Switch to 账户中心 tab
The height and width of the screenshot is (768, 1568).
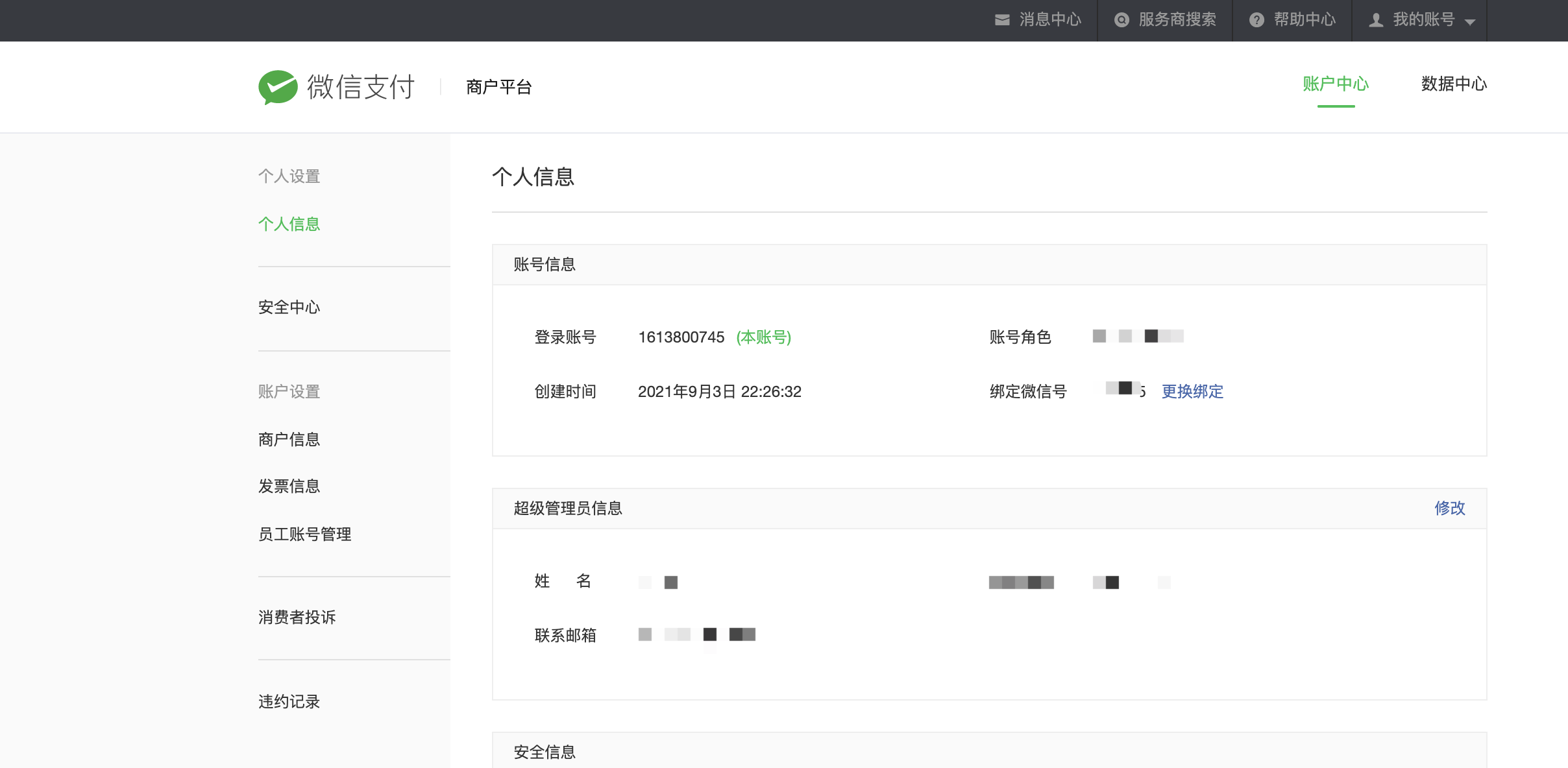[1336, 84]
